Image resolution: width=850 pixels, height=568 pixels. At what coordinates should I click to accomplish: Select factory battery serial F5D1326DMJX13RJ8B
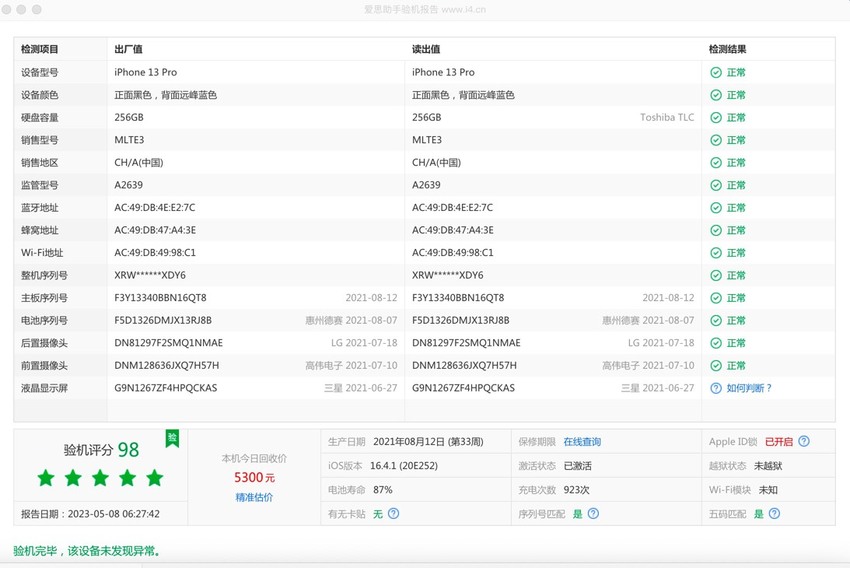(x=163, y=320)
